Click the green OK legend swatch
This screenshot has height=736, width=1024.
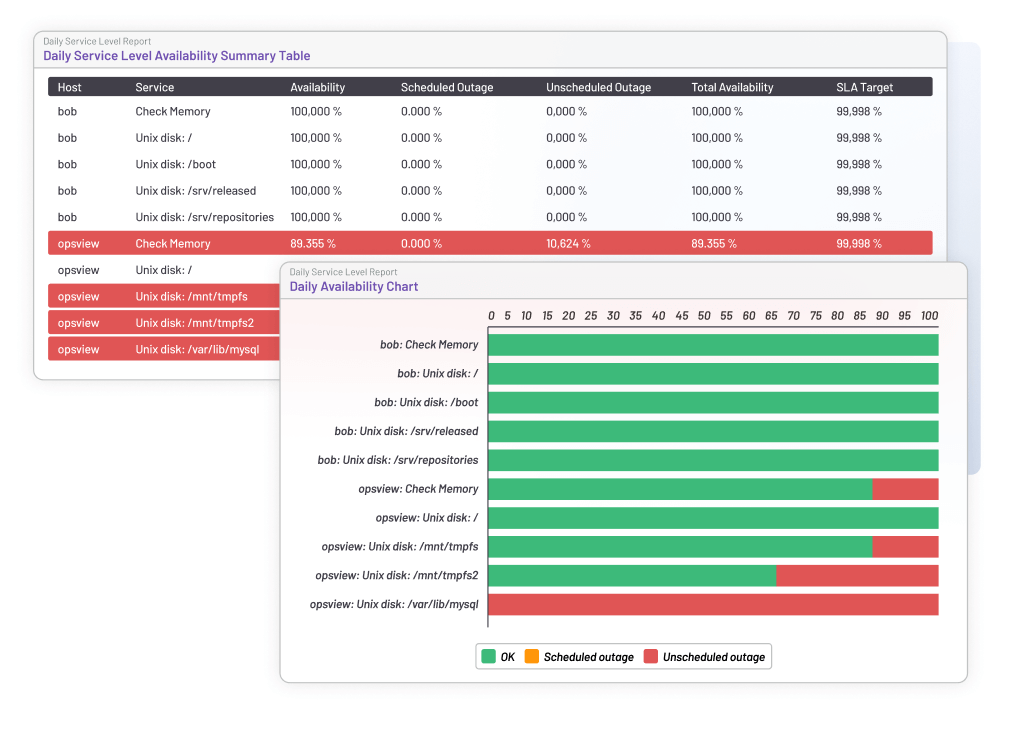488,657
